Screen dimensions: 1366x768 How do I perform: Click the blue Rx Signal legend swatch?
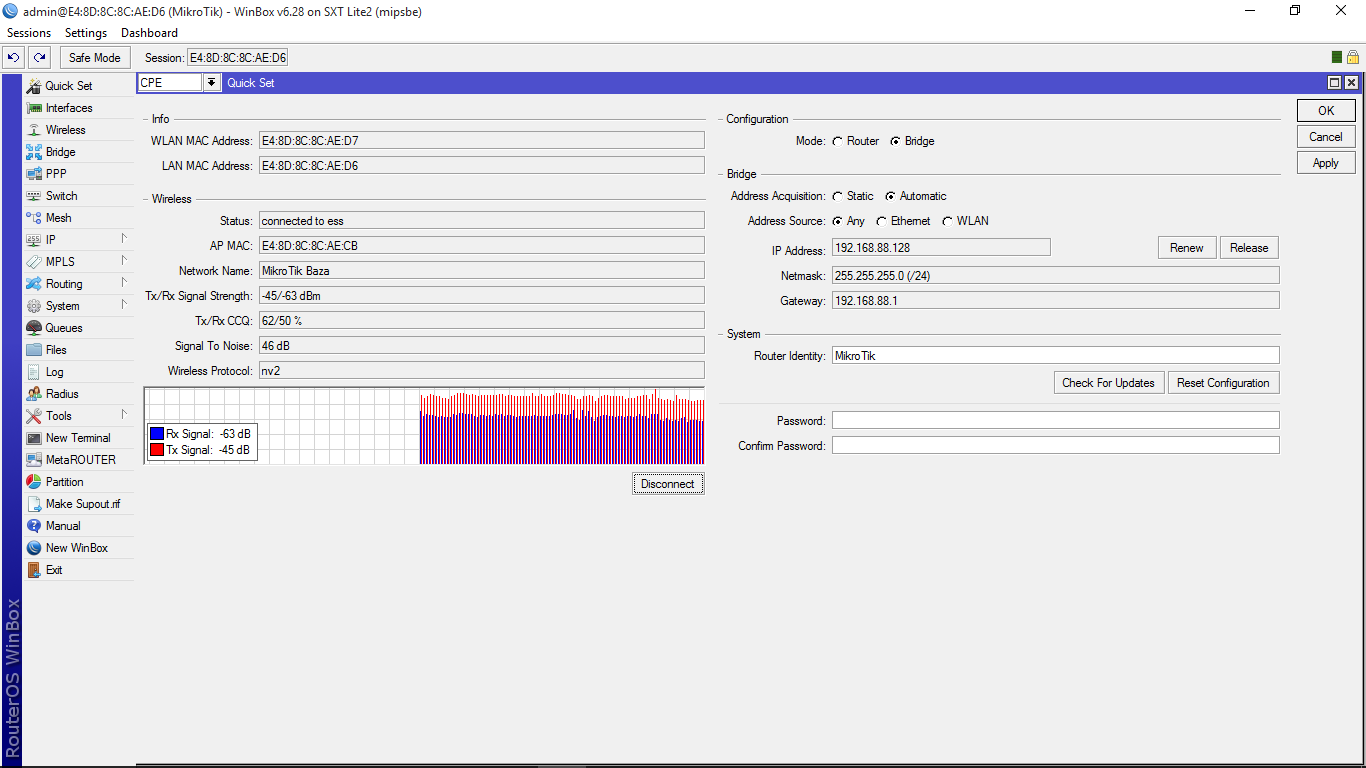click(156, 434)
